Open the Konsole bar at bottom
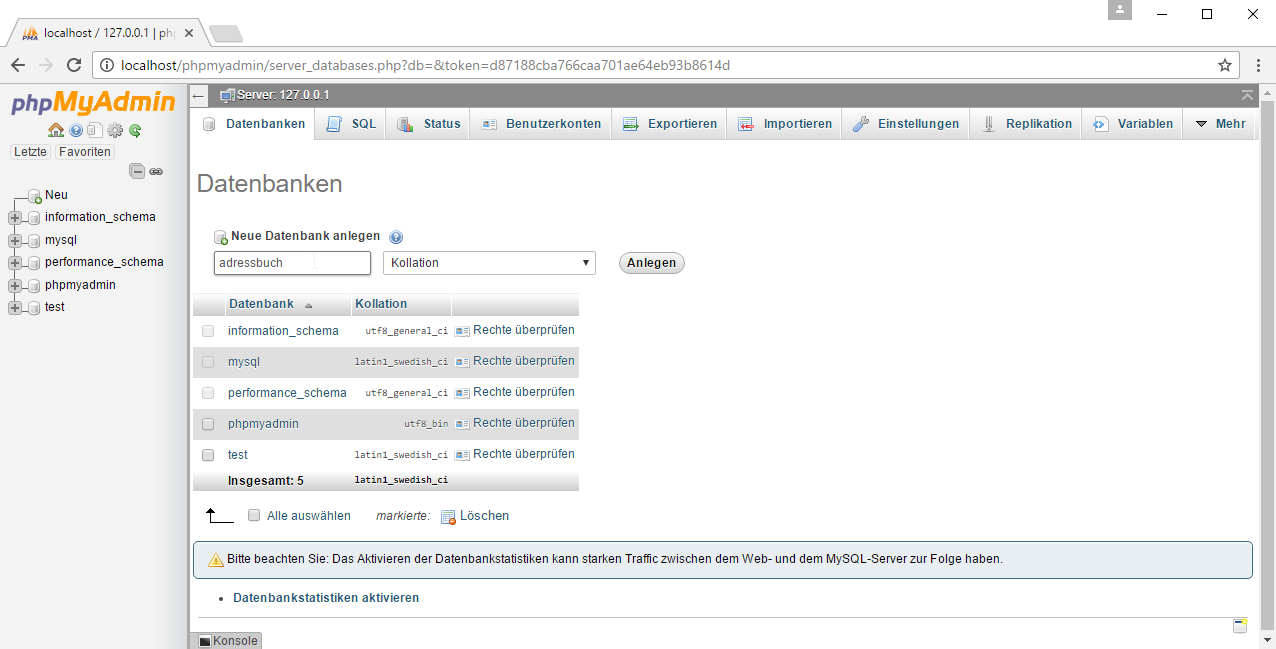The image size is (1276, 649). click(226, 641)
